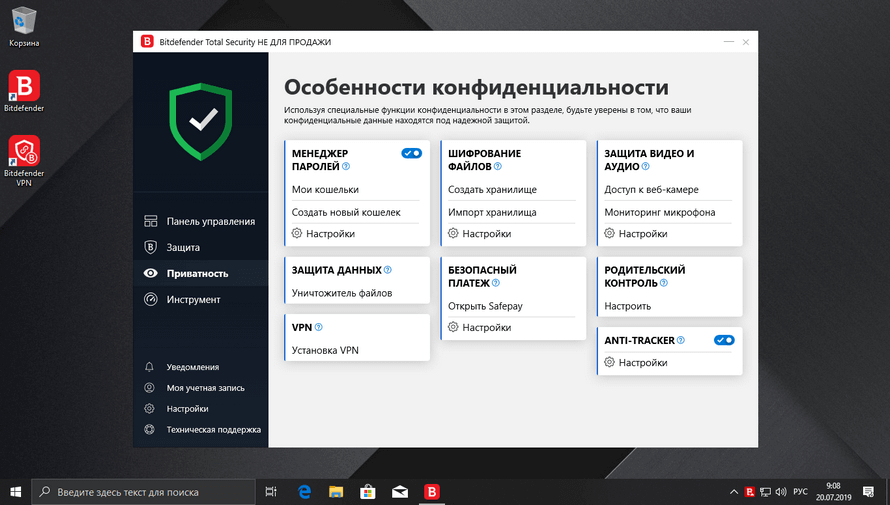Click help icon next to Шифрование файлов
Screen dimensions: 890x505
498,167
